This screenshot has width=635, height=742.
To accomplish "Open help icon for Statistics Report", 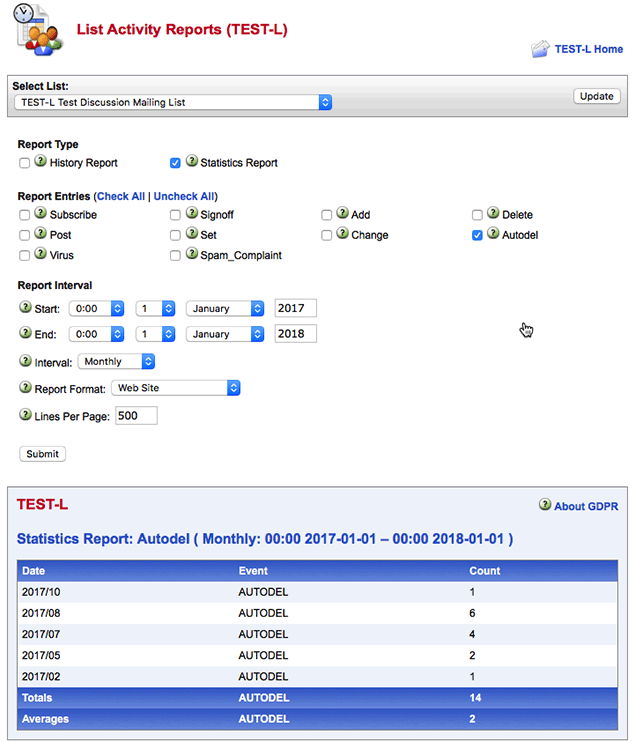I will [192, 161].
